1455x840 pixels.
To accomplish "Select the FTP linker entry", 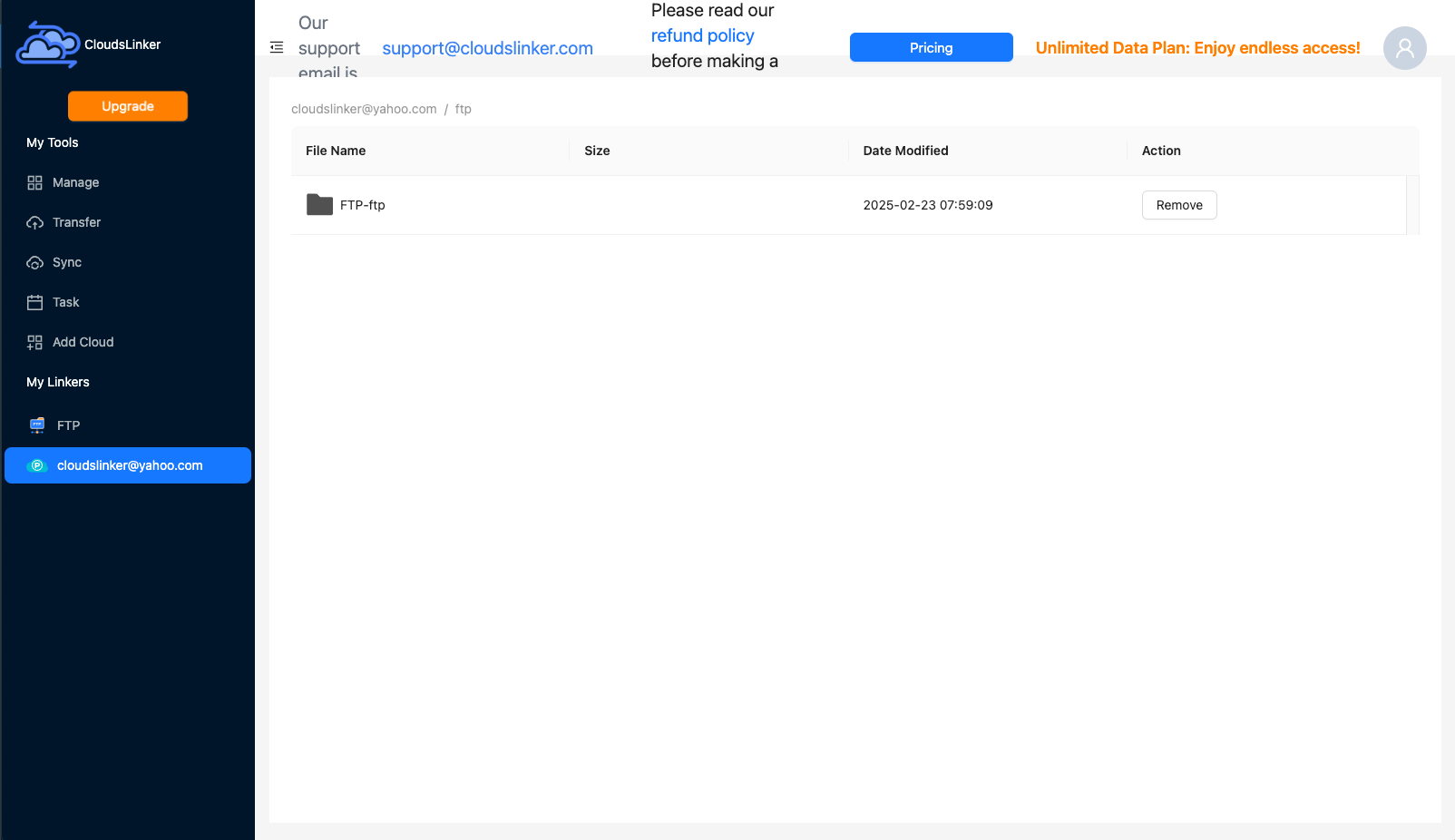I will [128, 425].
